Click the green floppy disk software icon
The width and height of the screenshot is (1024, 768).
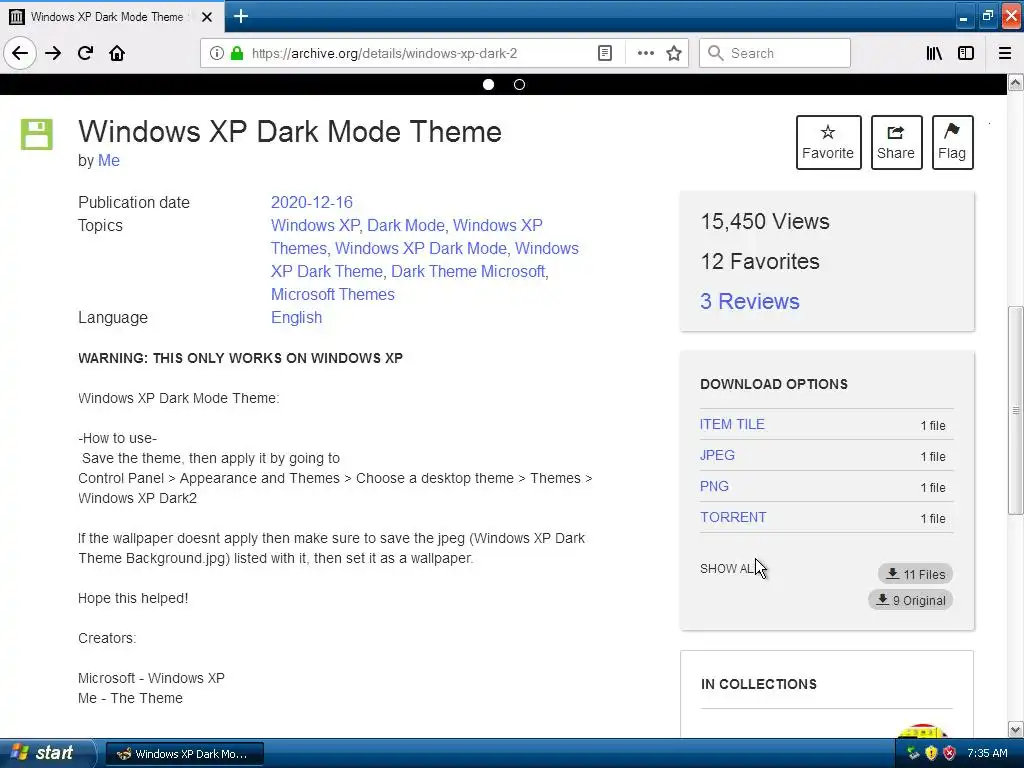pyautogui.click(x=37, y=135)
